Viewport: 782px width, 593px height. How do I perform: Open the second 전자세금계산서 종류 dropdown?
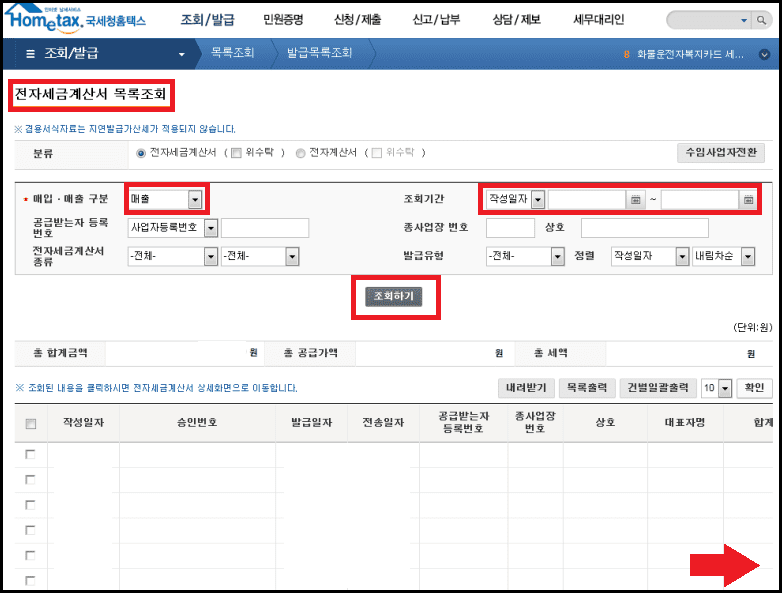(260, 256)
